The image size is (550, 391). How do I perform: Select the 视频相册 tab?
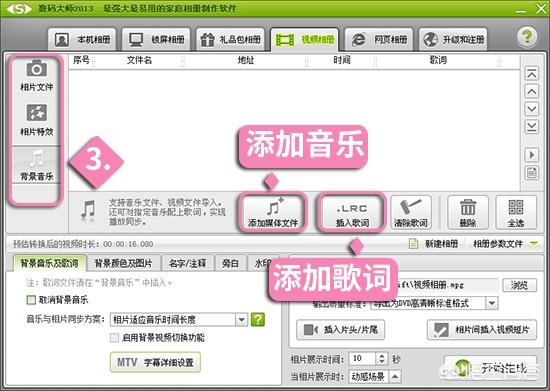pyautogui.click(x=304, y=39)
